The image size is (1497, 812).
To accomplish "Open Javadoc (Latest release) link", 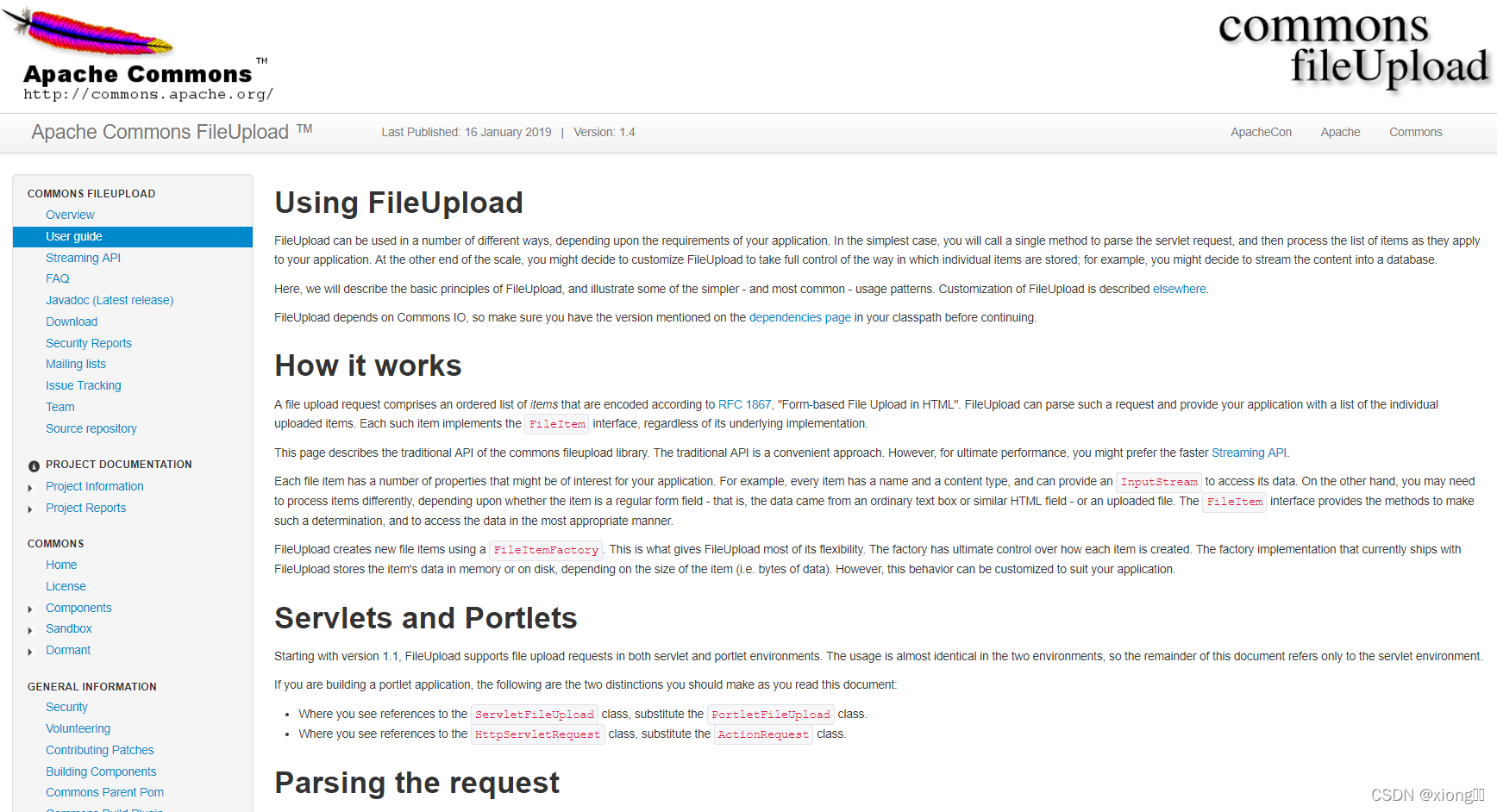I will coord(110,300).
